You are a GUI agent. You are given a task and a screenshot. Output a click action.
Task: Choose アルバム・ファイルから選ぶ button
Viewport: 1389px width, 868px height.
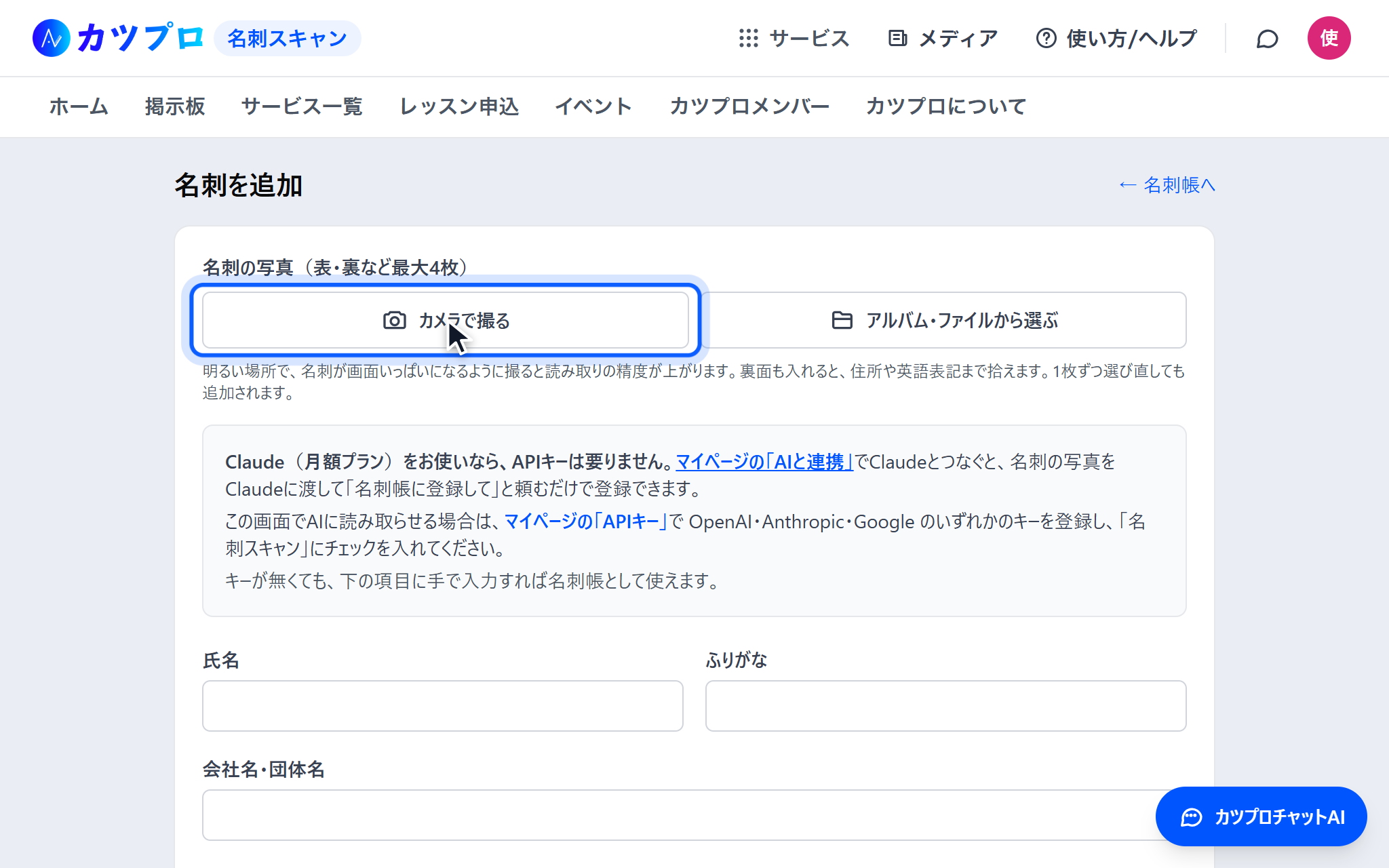pos(944,320)
